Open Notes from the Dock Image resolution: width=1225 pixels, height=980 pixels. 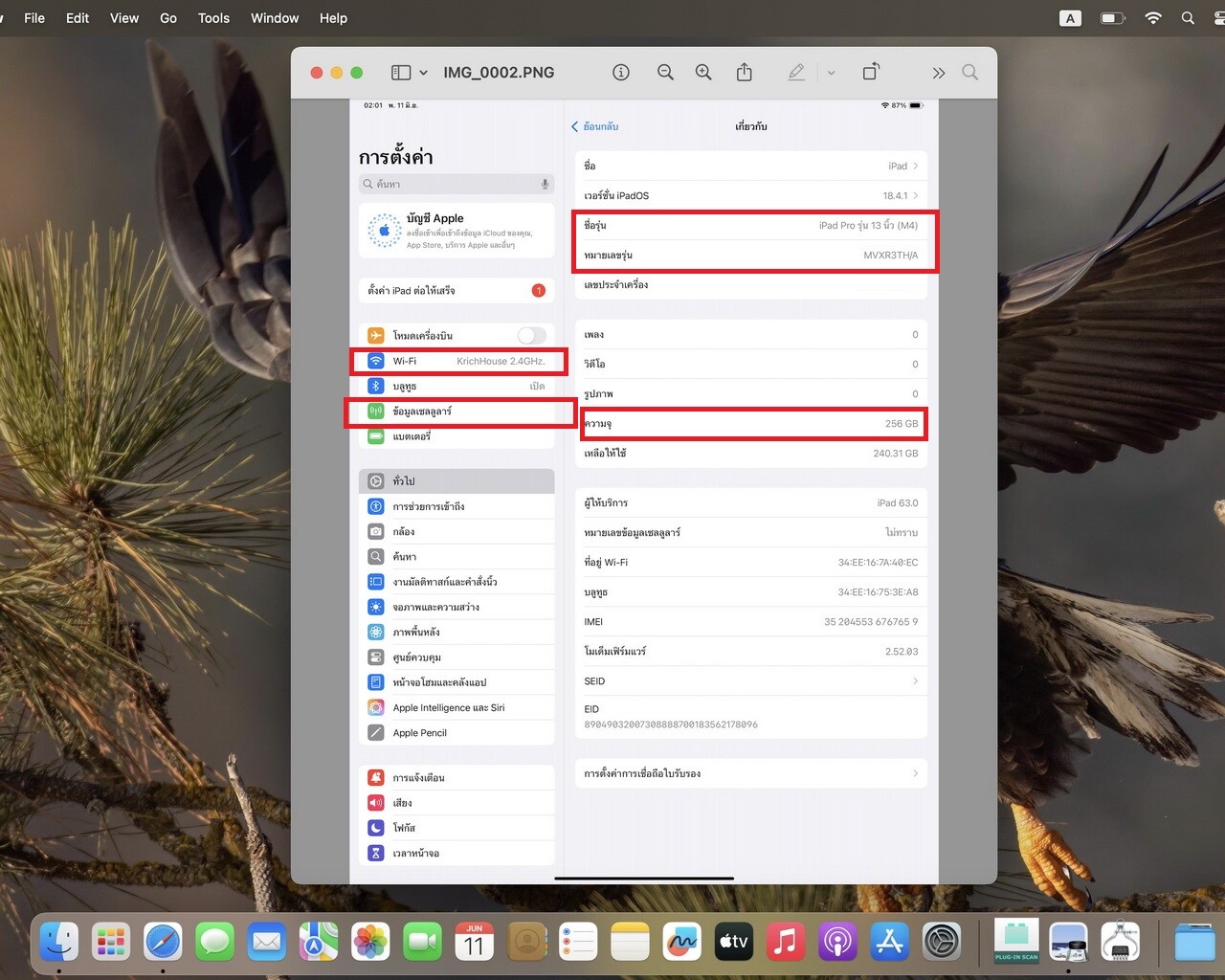coord(630,942)
